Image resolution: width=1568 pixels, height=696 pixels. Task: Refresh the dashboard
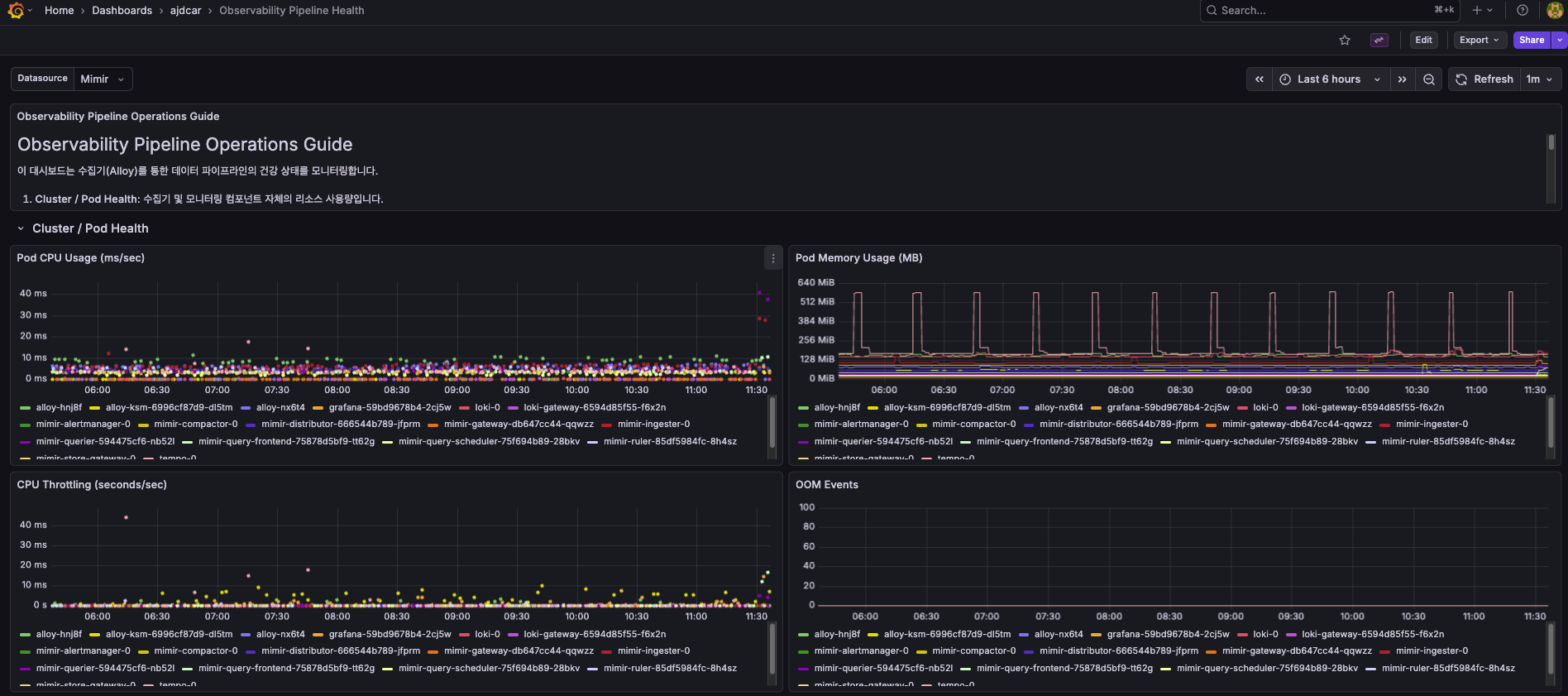(x=1484, y=79)
